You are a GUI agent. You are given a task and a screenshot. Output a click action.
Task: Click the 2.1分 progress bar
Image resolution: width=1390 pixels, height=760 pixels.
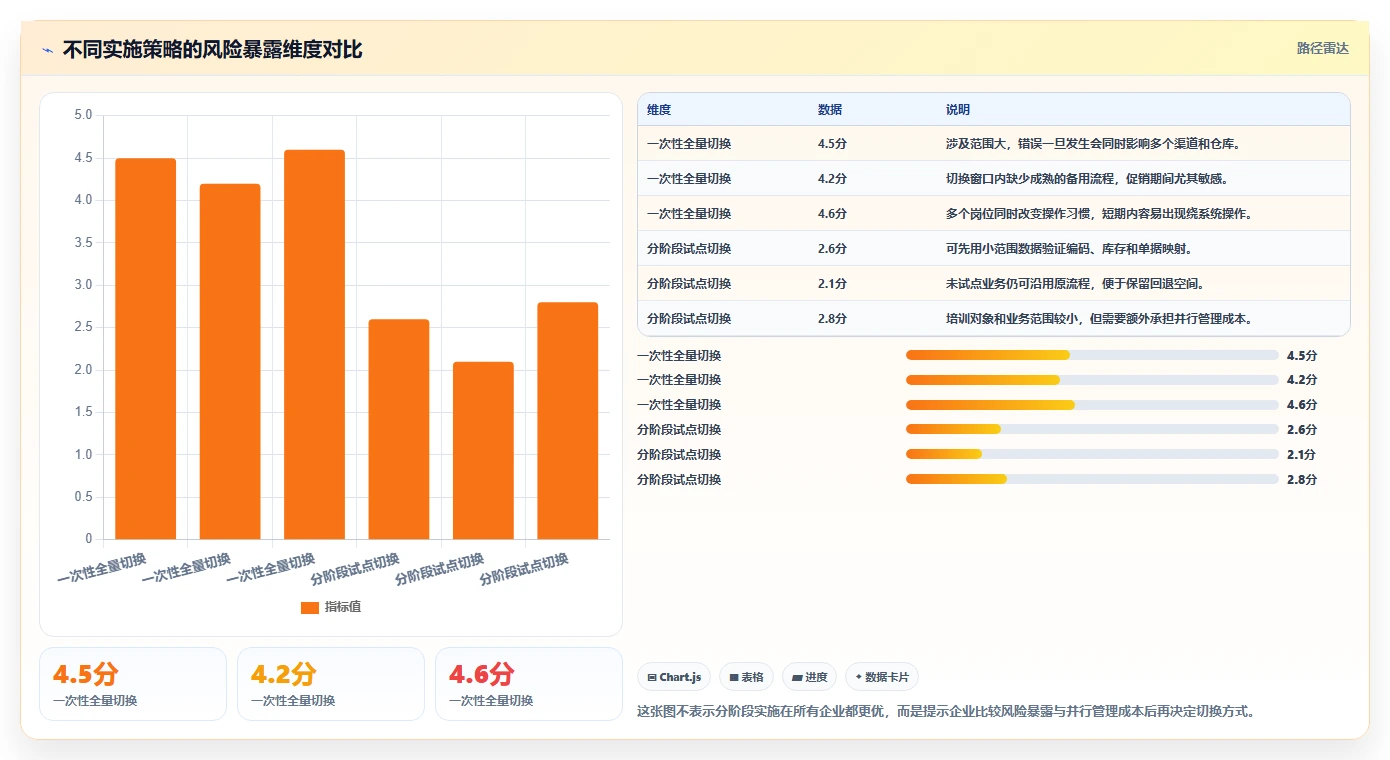[x=1092, y=455]
